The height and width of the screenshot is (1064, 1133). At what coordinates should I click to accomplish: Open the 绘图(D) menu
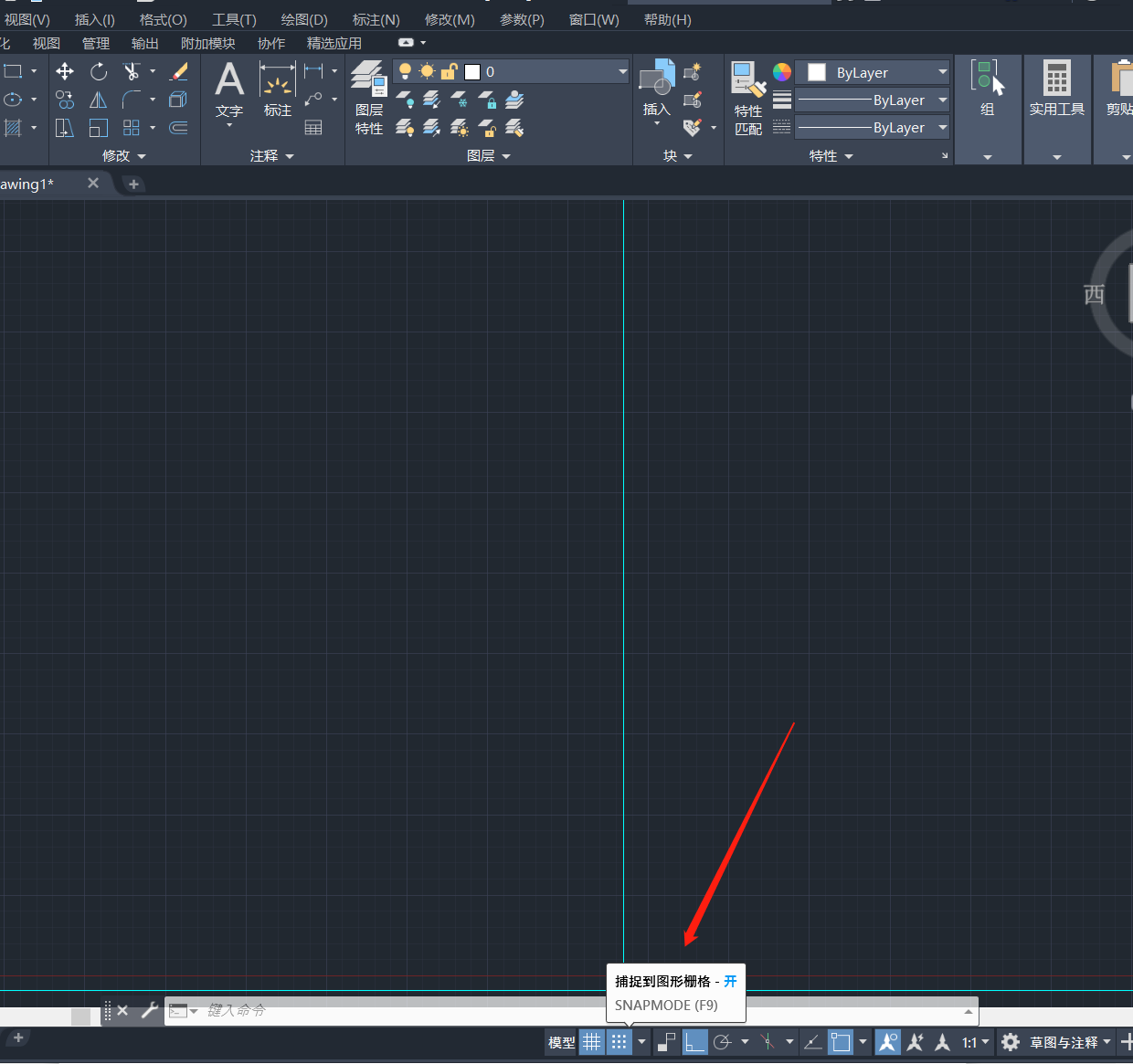[x=303, y=19]
